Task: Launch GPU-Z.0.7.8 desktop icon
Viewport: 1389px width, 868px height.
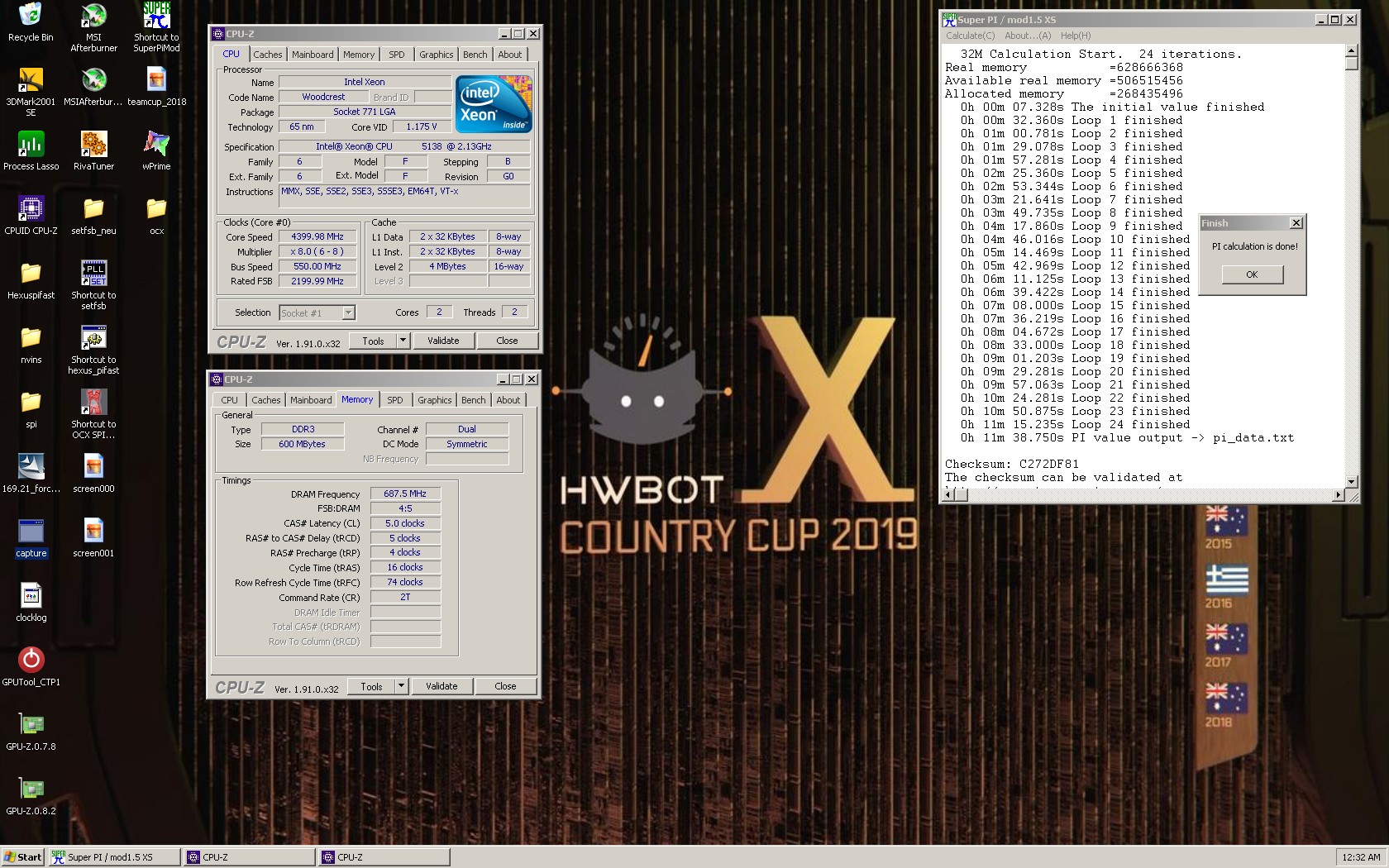Action: pos(31,731)
